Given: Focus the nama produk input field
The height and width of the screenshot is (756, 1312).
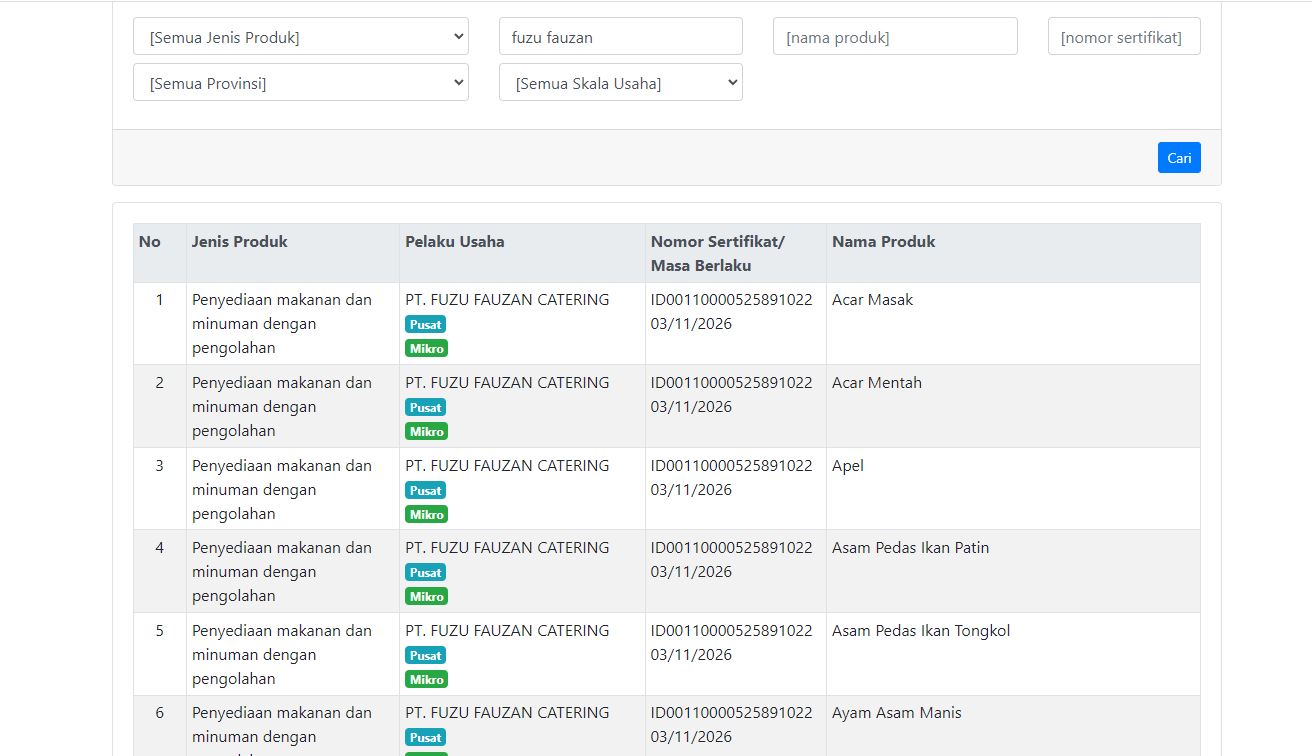Looking at the screenshot, I should coord(894,37).
